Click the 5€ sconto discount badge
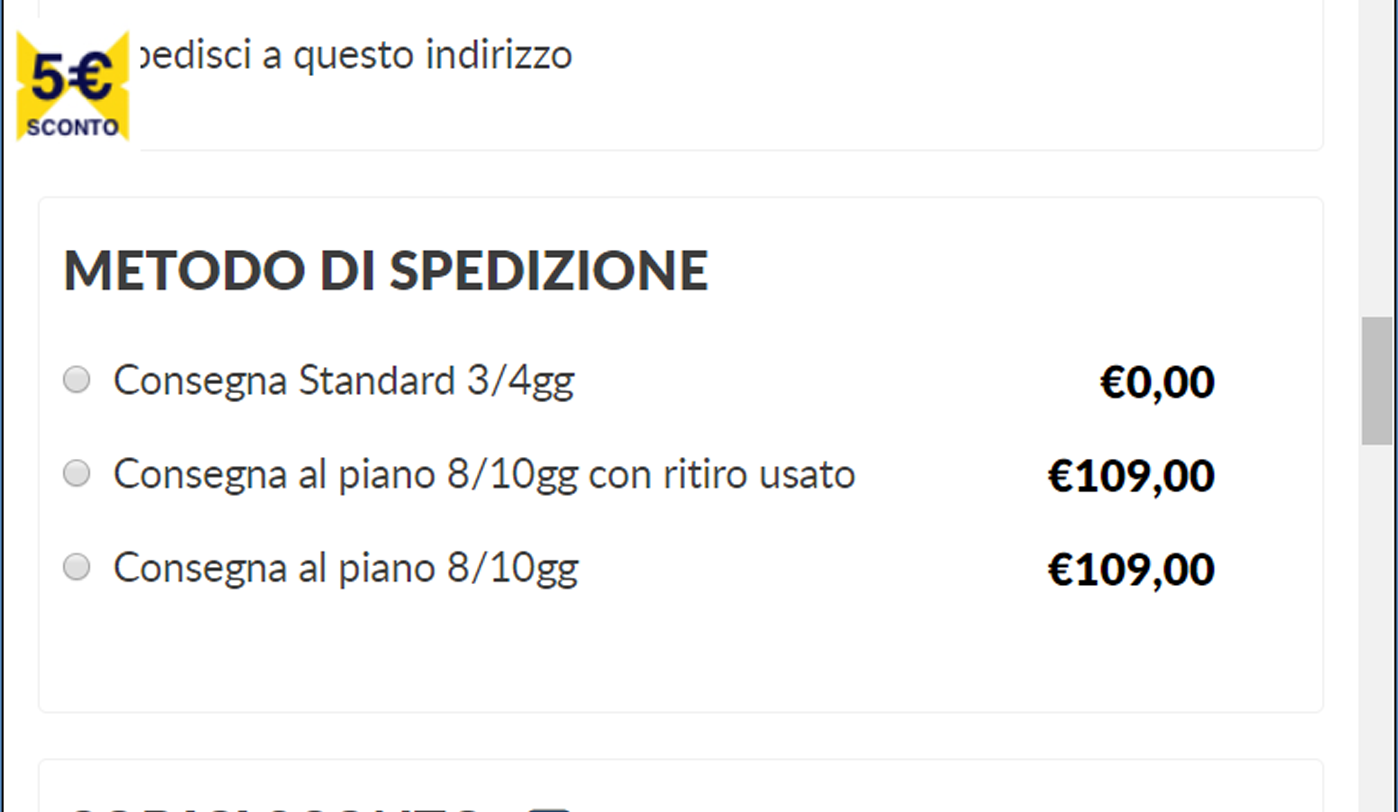Viewport: 1398px width, 812px height. [x=73, y=86]
